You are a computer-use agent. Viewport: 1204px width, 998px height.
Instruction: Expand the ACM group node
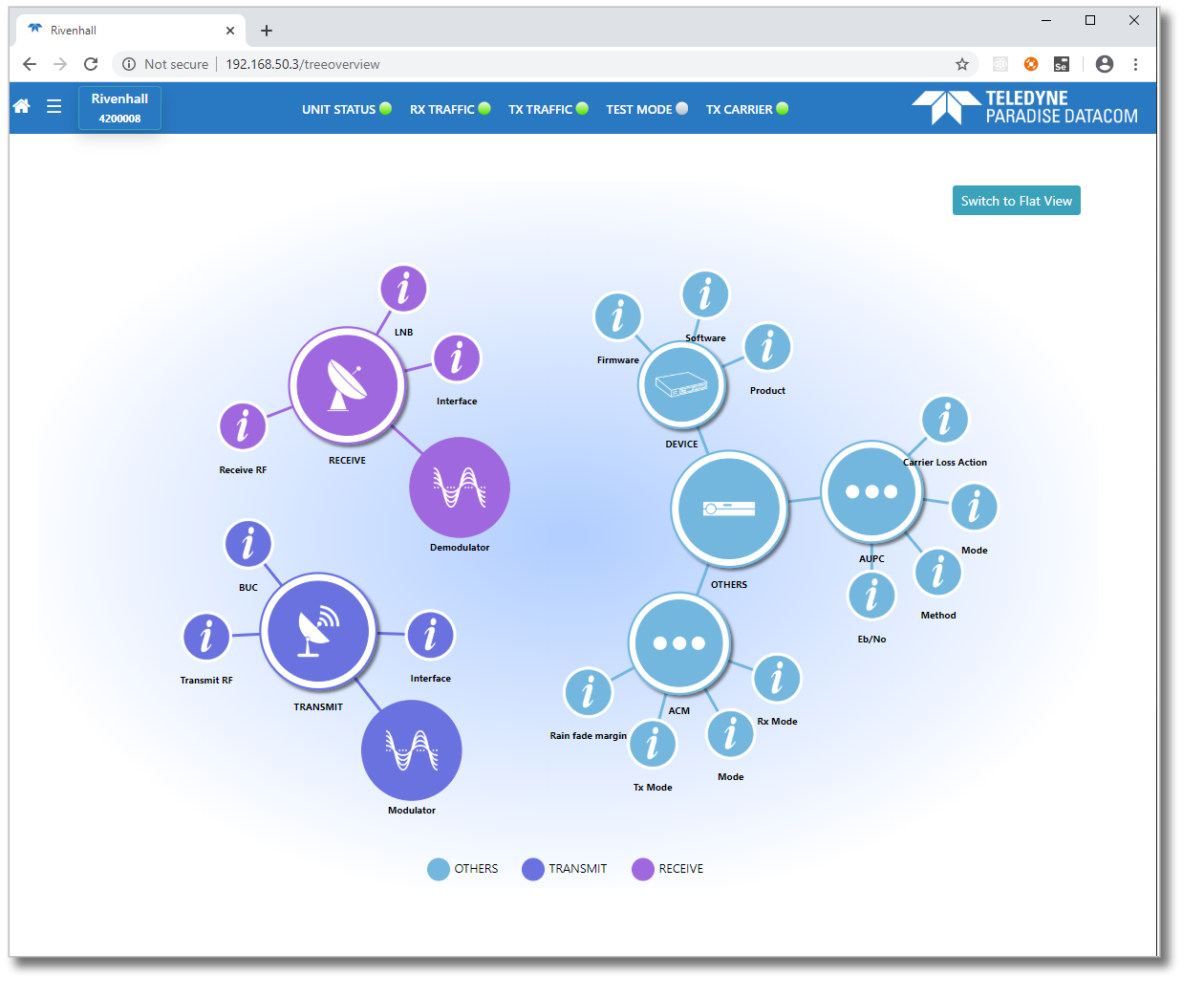[679, 643]
